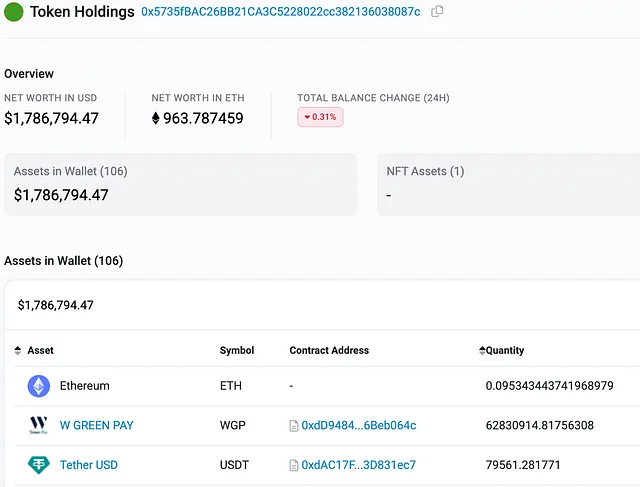Click the green address identicon
The height and width of the screenshot is (487, 640).
pyautogui.click(x=14, y=12)
